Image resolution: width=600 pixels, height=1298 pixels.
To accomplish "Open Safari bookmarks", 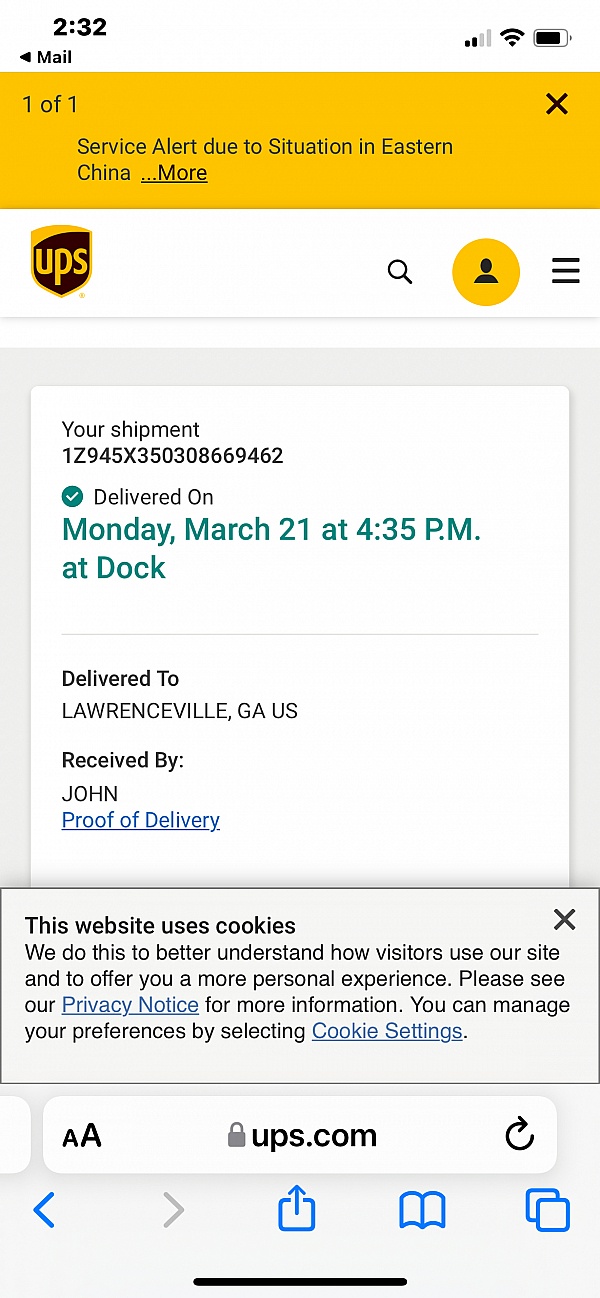I will tap(422, 1212).
